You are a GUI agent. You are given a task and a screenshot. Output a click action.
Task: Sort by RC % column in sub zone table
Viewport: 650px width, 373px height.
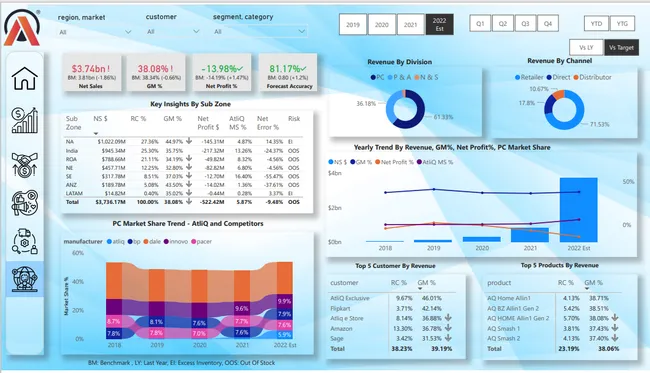[138, 119]
